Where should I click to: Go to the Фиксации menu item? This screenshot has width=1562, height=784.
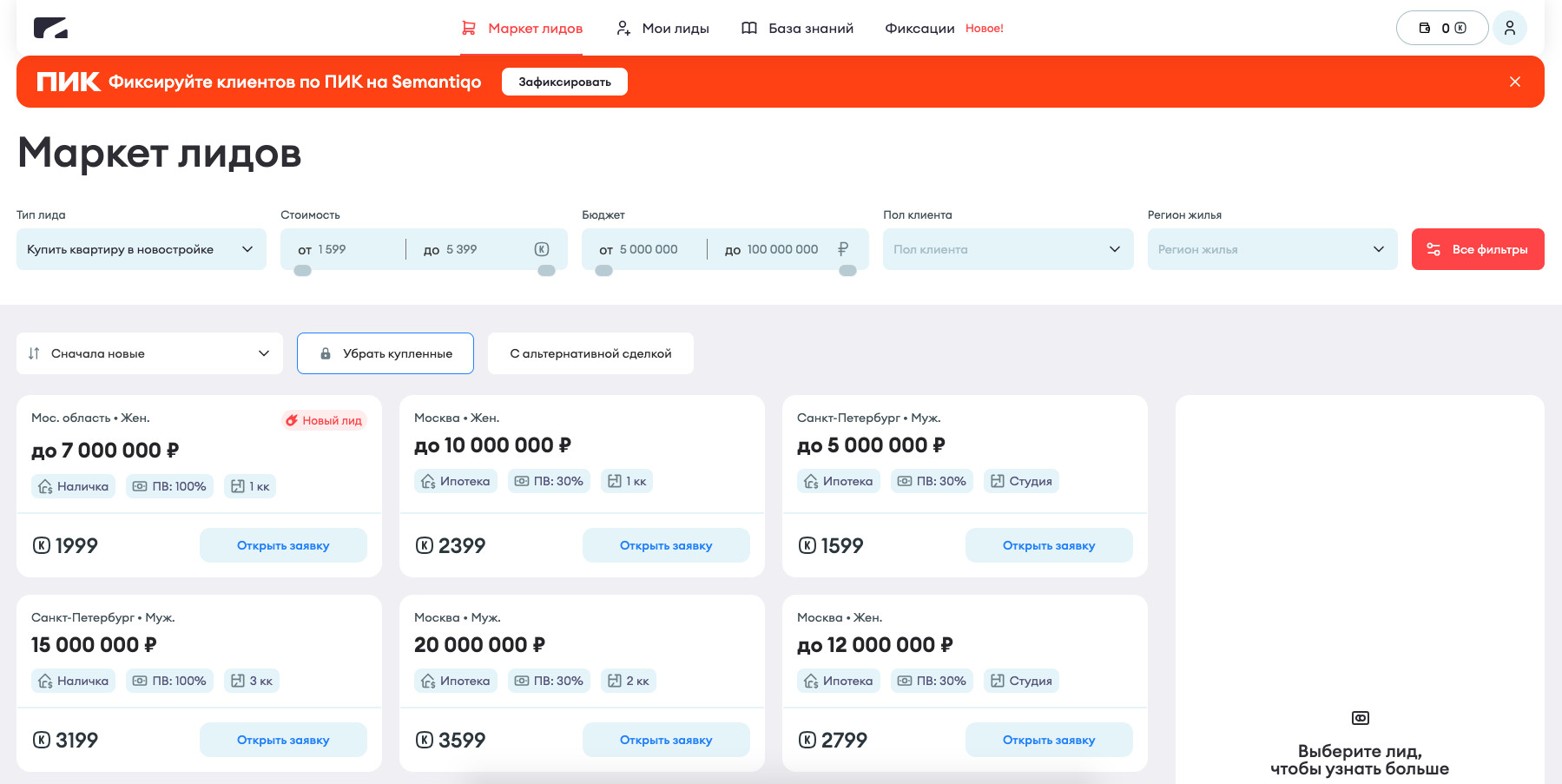coord(919,28)
